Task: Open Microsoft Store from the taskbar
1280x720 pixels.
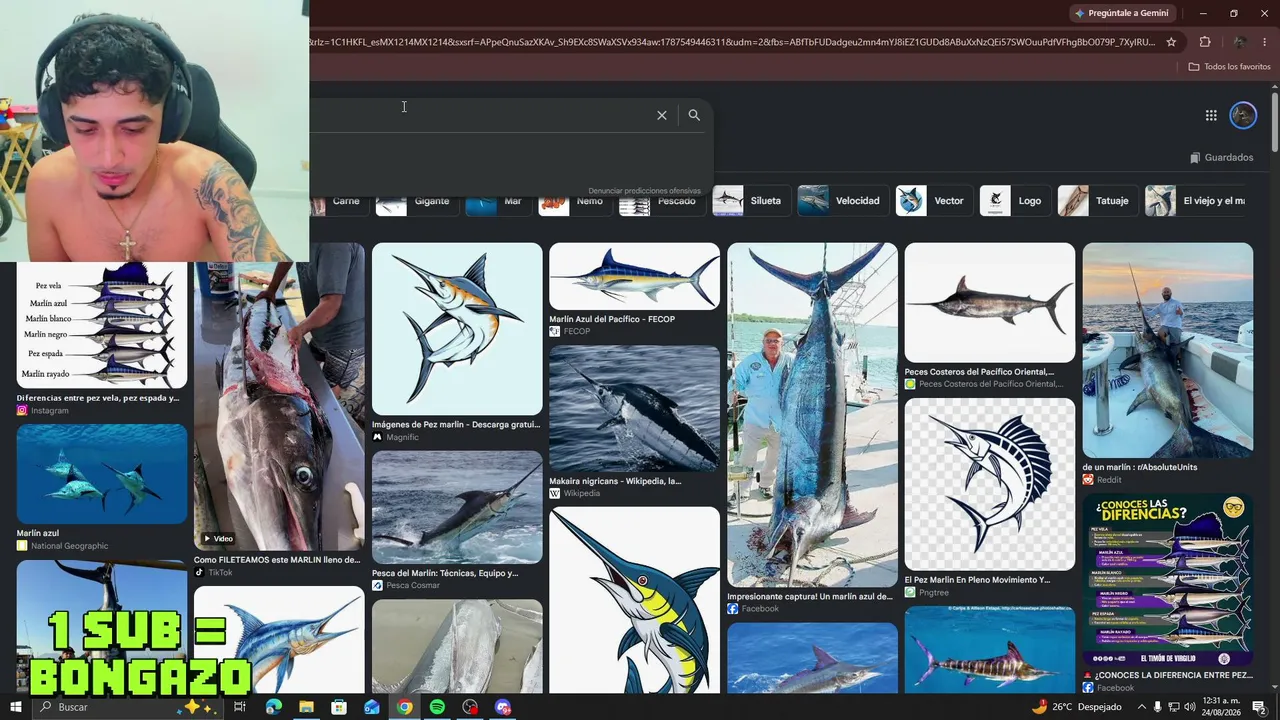Action: point(339,707)
